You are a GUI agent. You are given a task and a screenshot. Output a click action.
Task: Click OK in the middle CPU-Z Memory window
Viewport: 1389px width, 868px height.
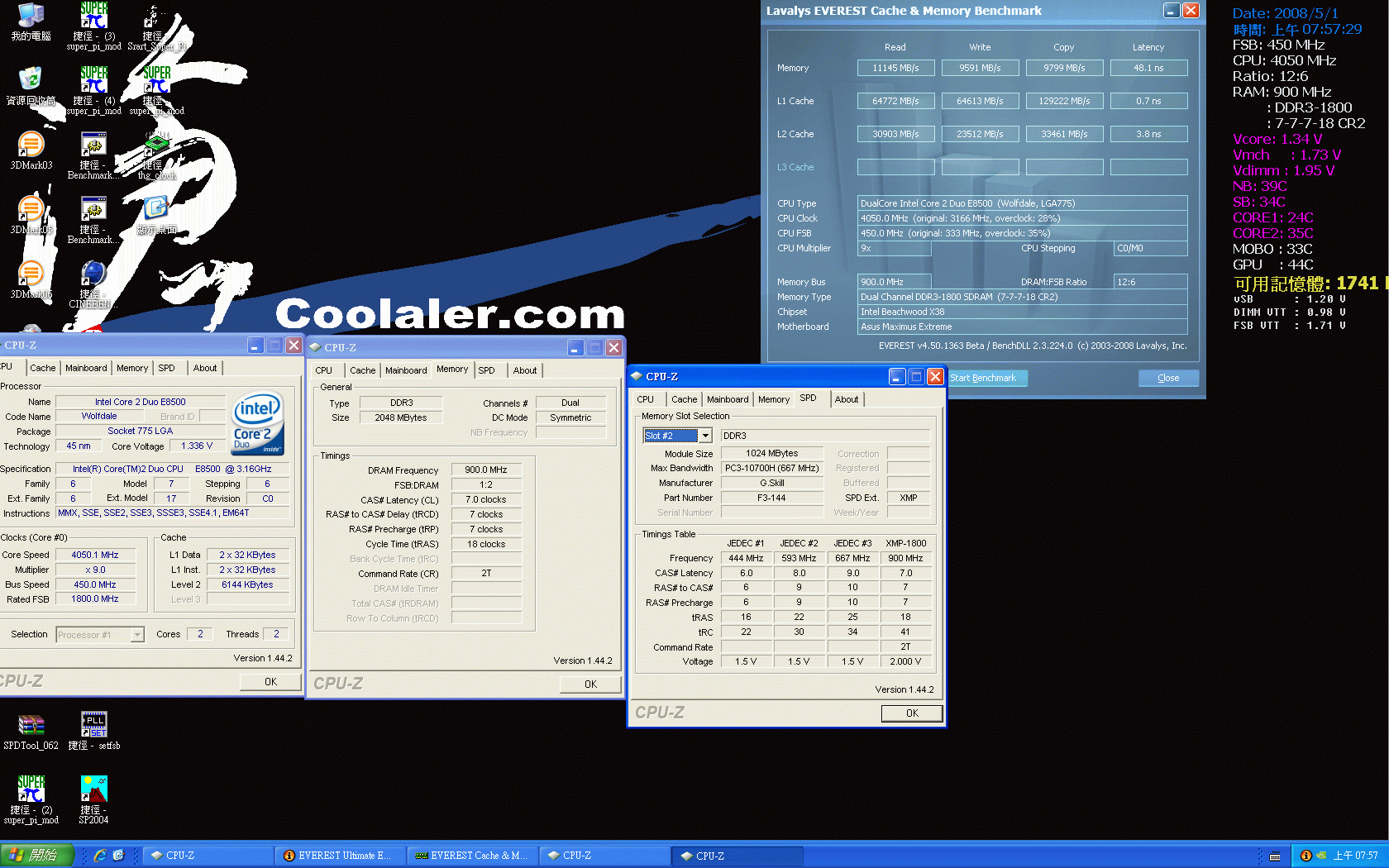(x=590, y=684)
